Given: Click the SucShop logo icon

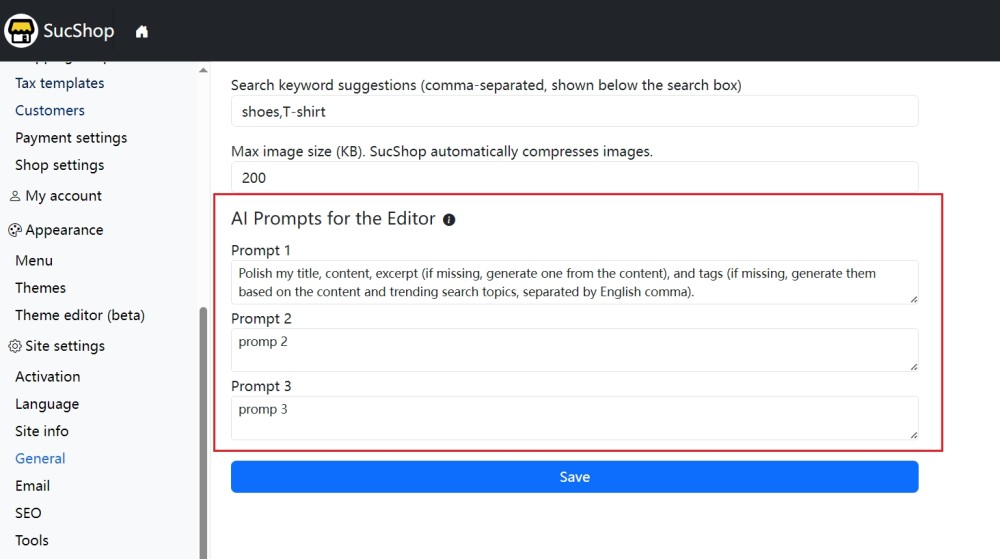Looking at the screenshot, I should tap(21, 31).
